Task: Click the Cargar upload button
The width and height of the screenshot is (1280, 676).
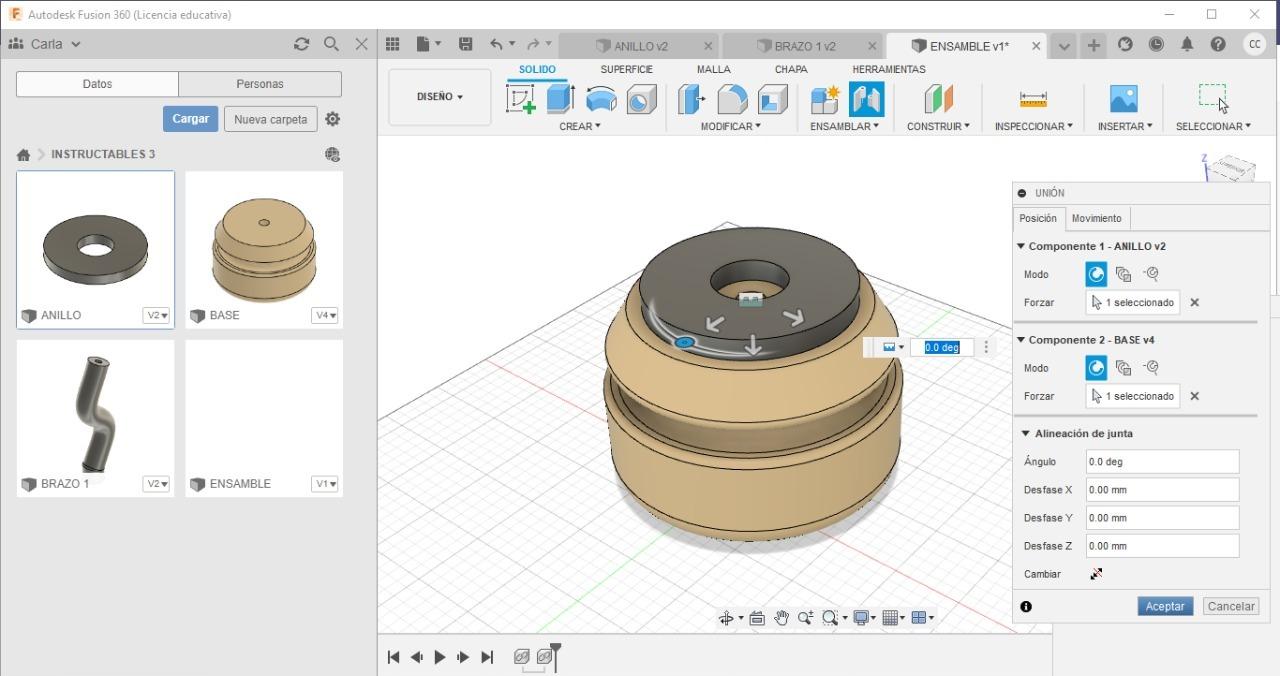Action: pos(190,119)
